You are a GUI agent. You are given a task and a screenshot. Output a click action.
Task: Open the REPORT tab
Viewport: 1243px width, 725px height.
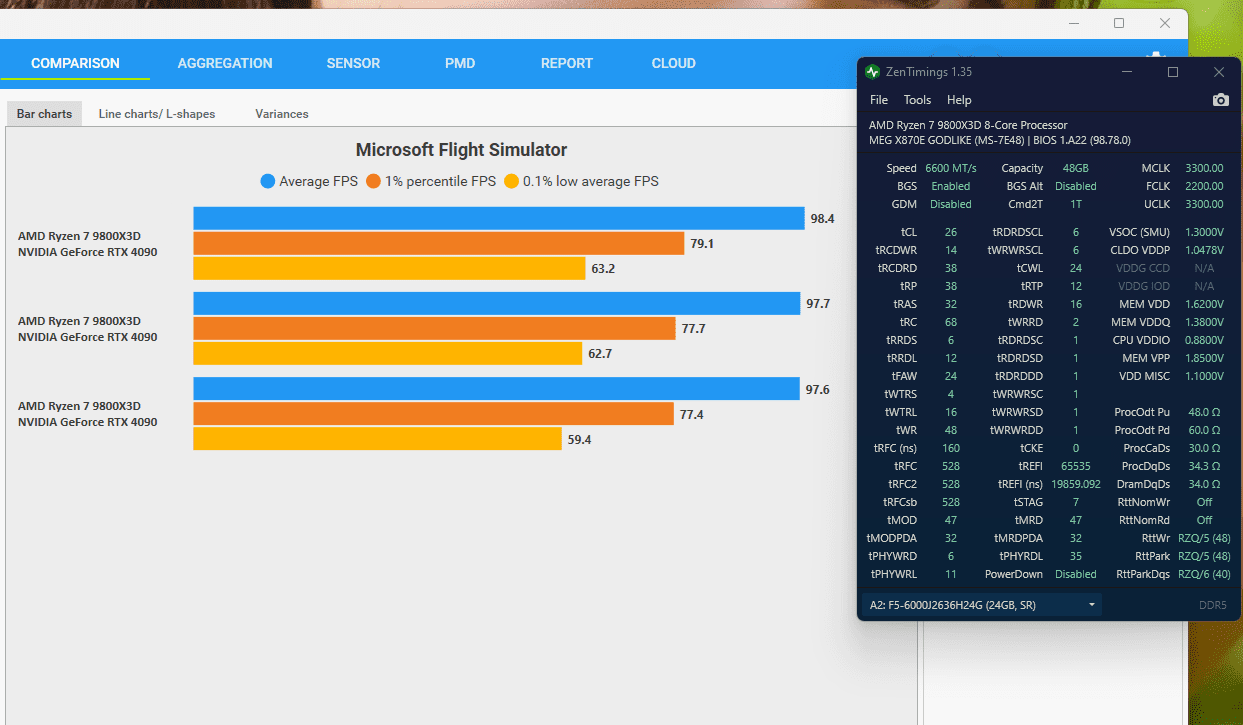point(567,63)
